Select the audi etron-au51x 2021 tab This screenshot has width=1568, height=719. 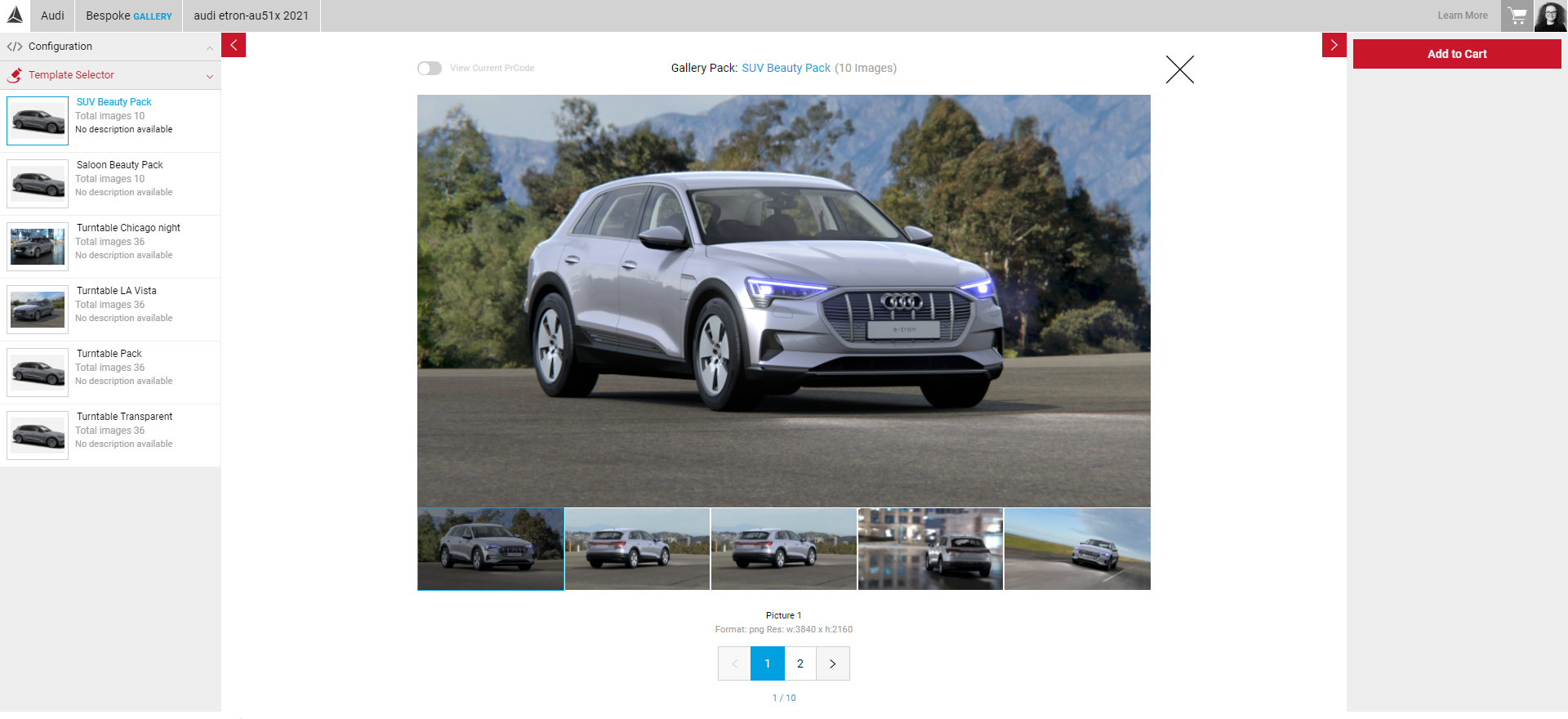point(252,16)
